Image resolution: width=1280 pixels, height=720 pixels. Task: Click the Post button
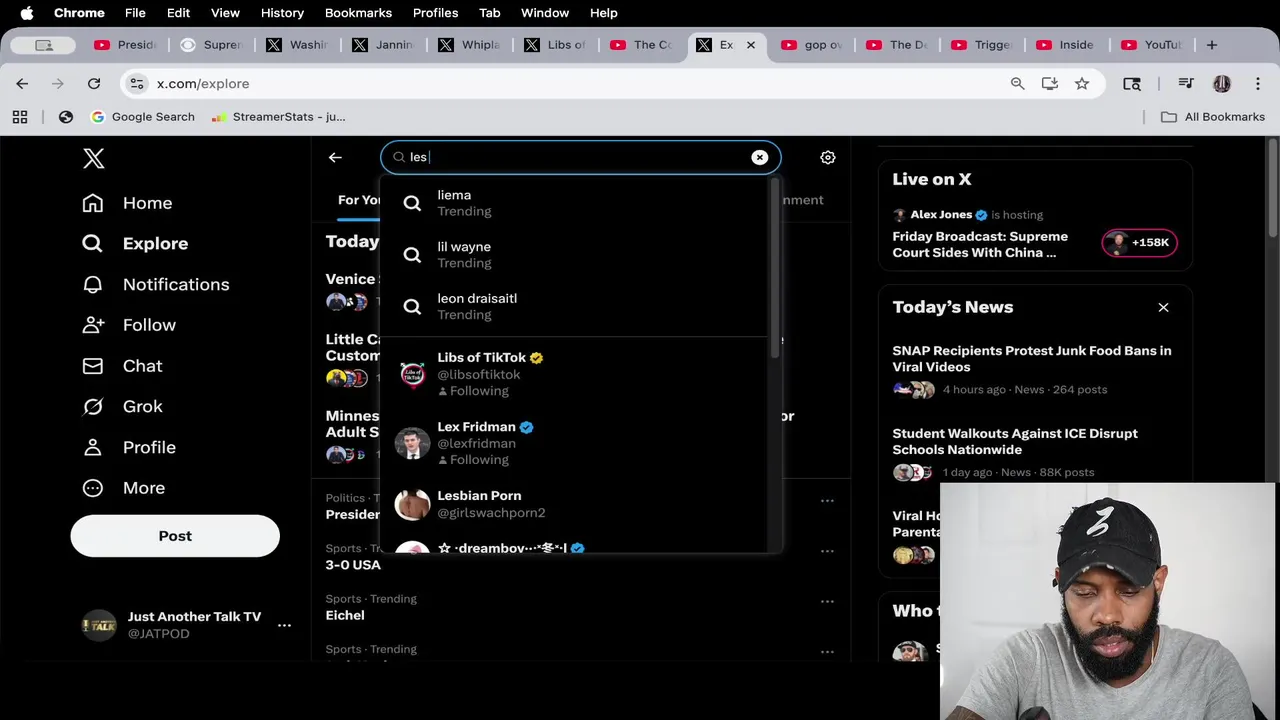175,536
